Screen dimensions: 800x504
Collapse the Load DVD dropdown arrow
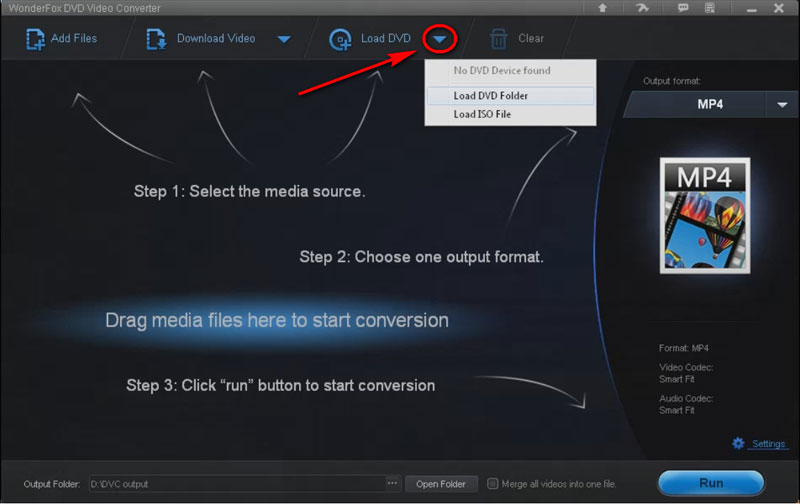439,39
